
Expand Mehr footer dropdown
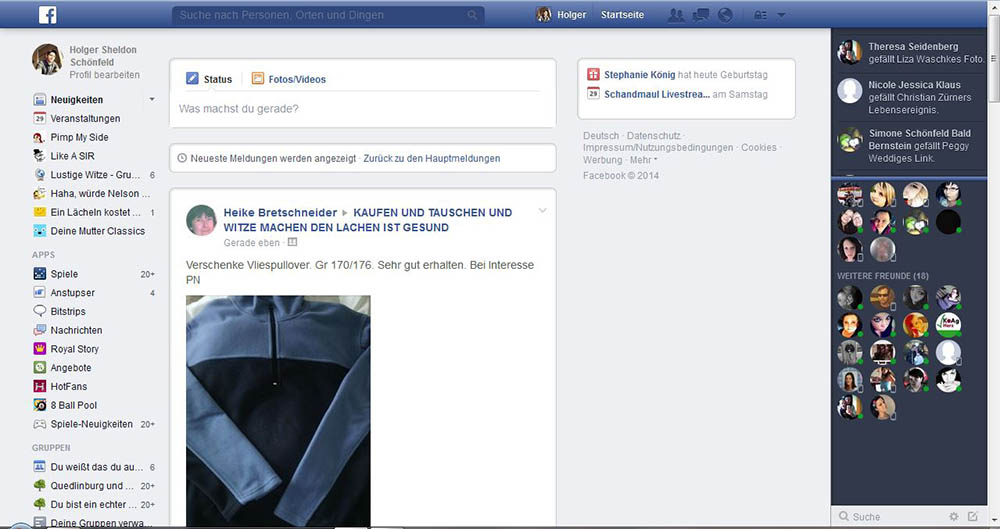(x=643, y=160)
